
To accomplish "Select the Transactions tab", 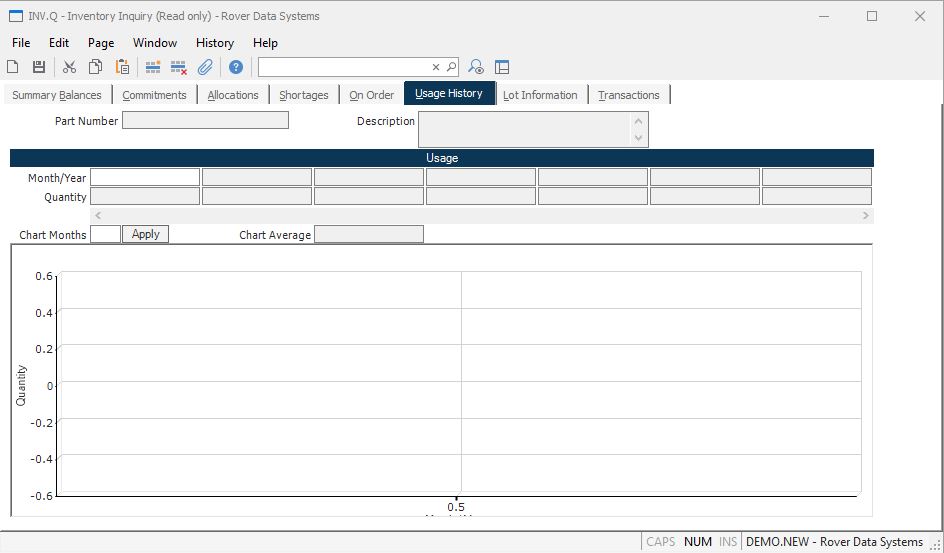I will pos(629,95).
